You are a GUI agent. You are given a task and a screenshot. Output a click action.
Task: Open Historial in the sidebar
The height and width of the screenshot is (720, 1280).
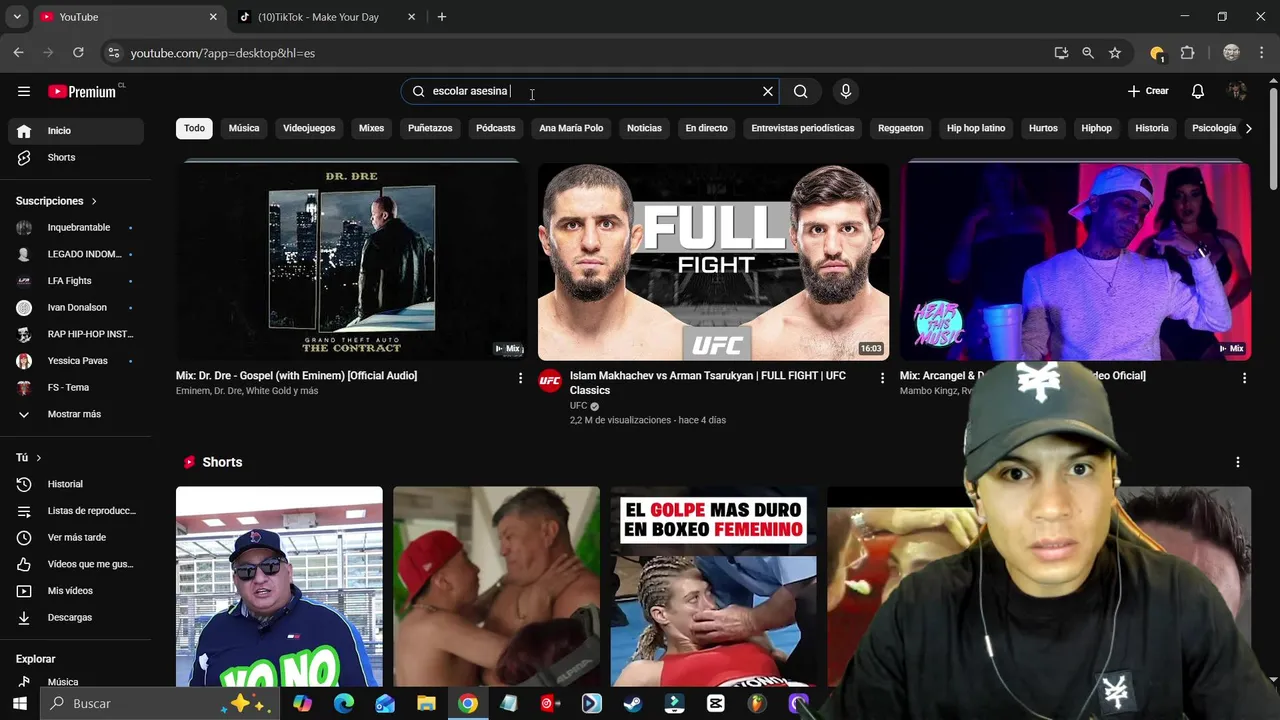tap(76, 484)
